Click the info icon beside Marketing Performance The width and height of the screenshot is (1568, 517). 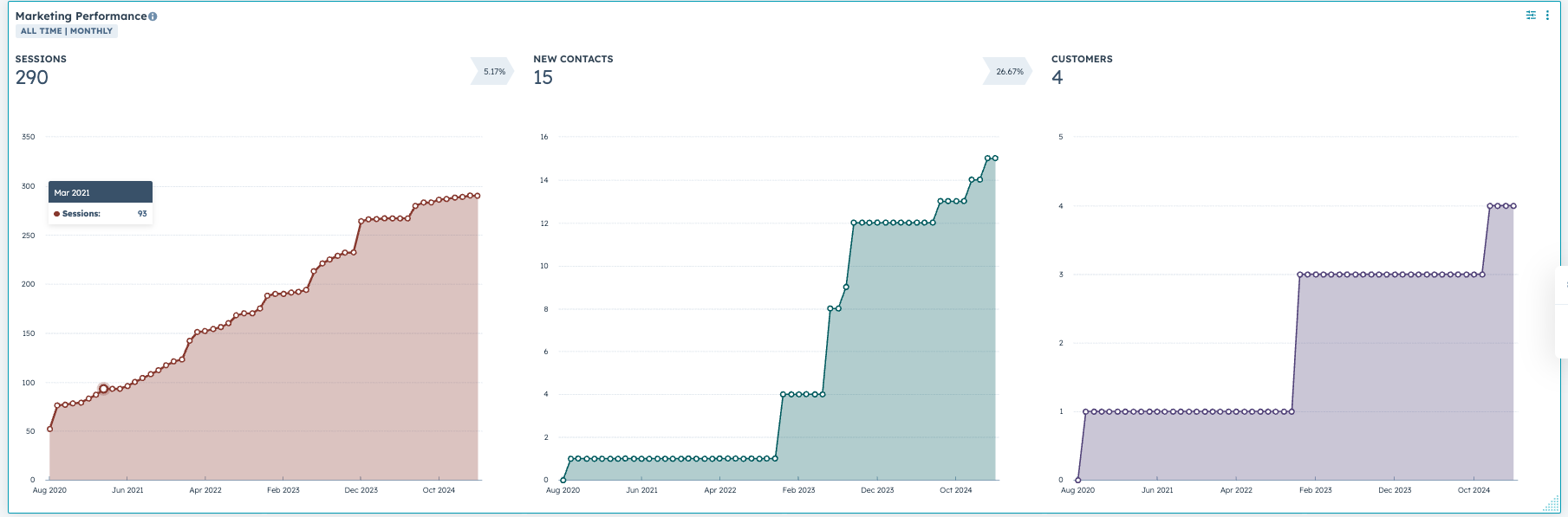pos(153,16)
